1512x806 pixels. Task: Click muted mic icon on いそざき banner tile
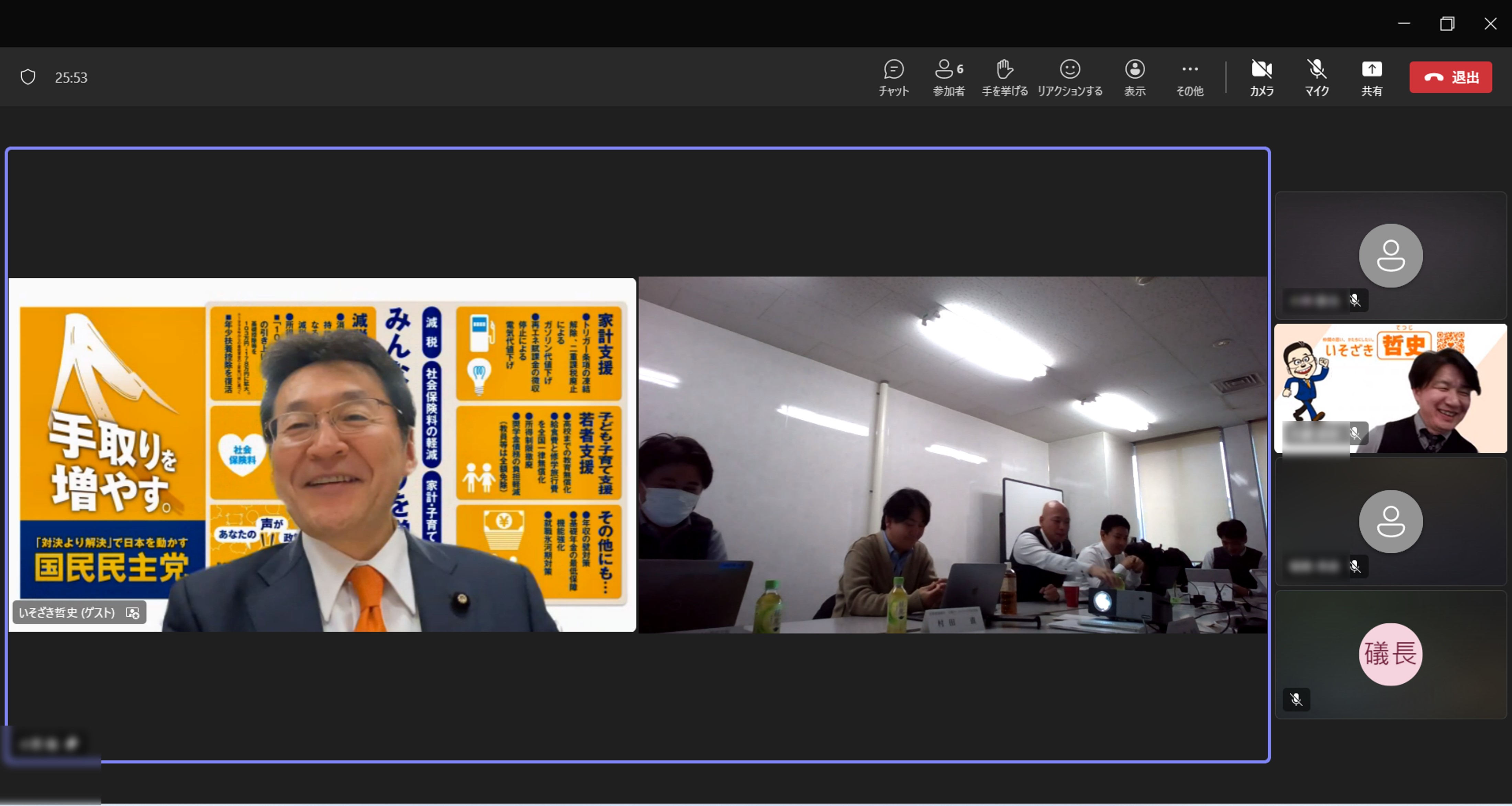coord(1355,433)
